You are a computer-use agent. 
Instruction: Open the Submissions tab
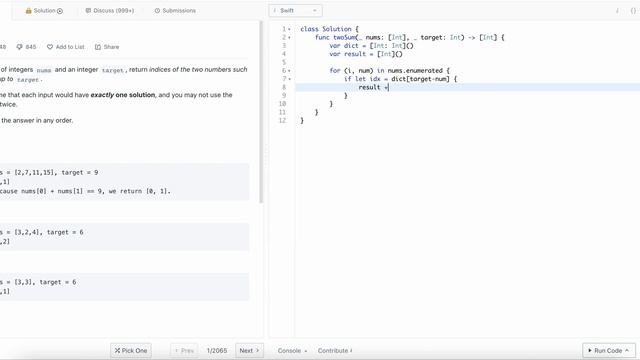(175, 11)
